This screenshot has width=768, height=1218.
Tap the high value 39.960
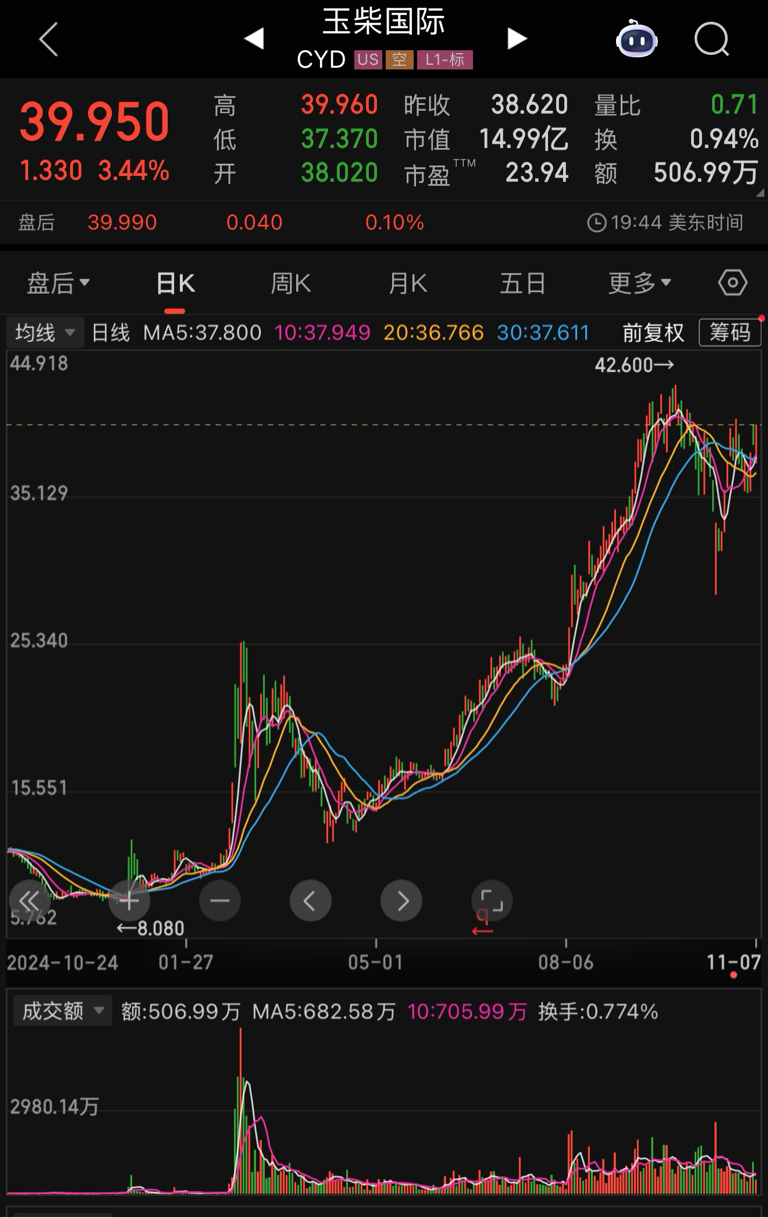pos(340,104)
